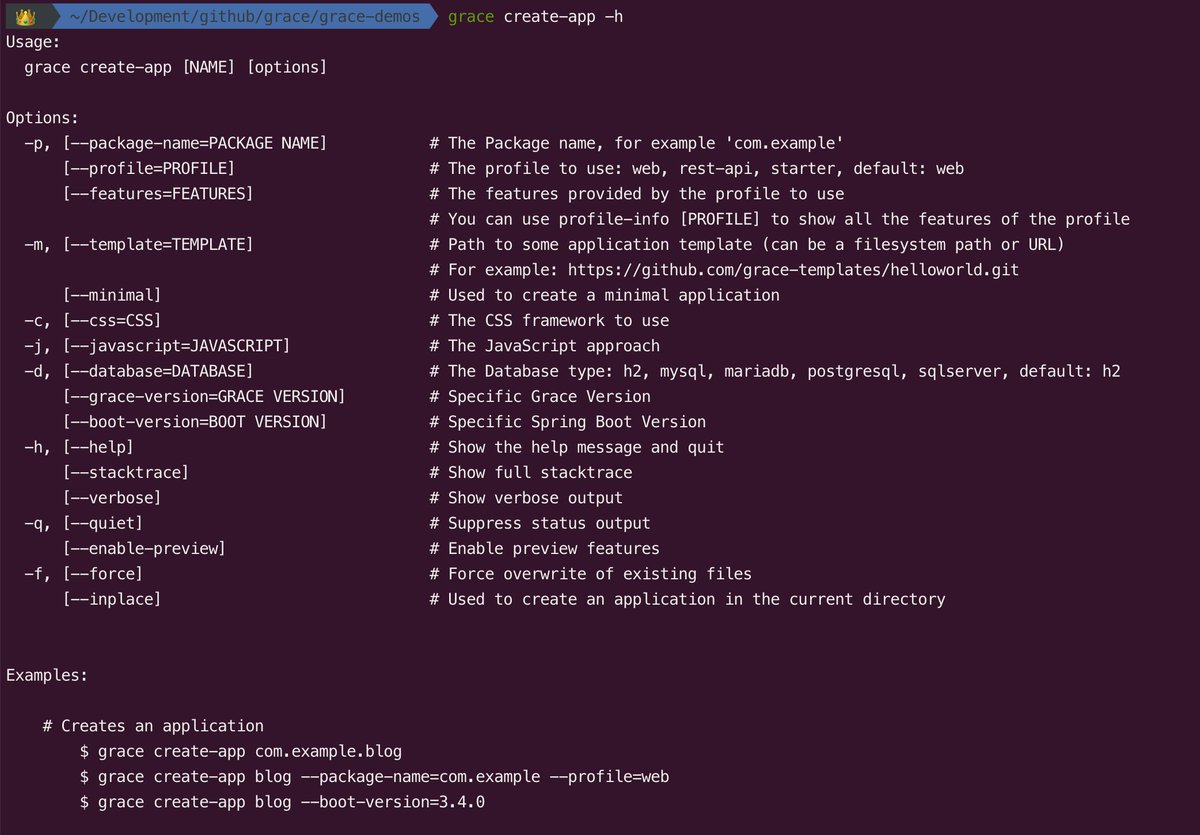Click the comment 'Show the help message and quit'

[x=577, y=447]
